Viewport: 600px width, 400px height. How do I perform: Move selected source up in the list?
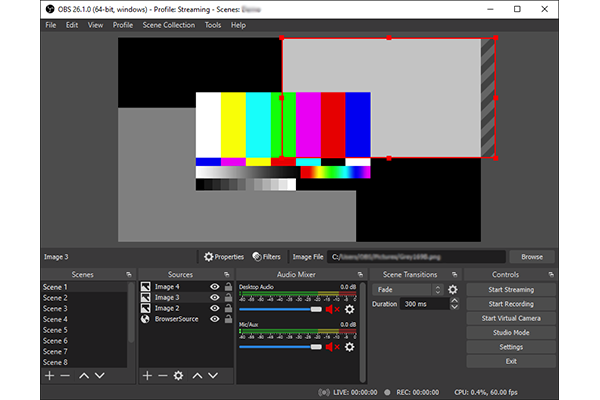click(x=197, y=375)
